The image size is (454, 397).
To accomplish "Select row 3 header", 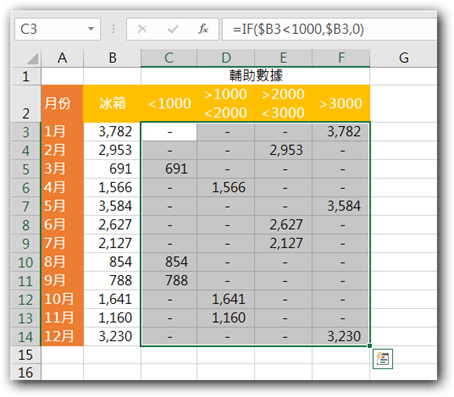I will tap(26, 132).
